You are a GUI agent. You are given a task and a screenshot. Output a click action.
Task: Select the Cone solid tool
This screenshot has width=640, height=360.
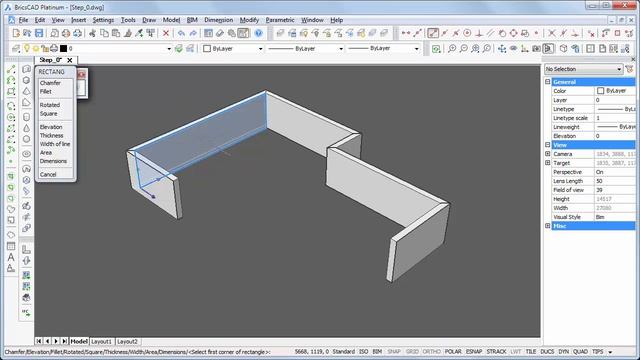click(x=27, y=128)
